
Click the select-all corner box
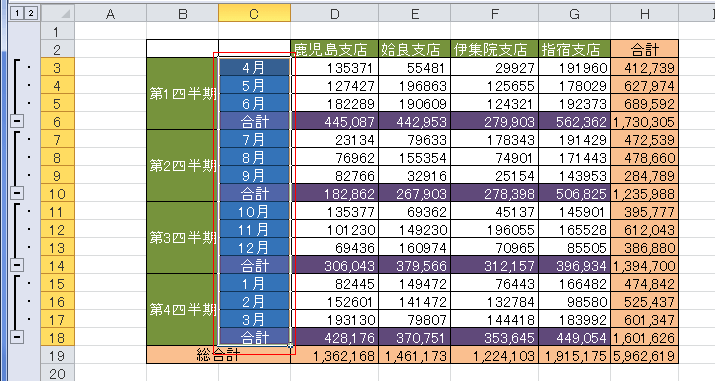[x=57, y=13]
